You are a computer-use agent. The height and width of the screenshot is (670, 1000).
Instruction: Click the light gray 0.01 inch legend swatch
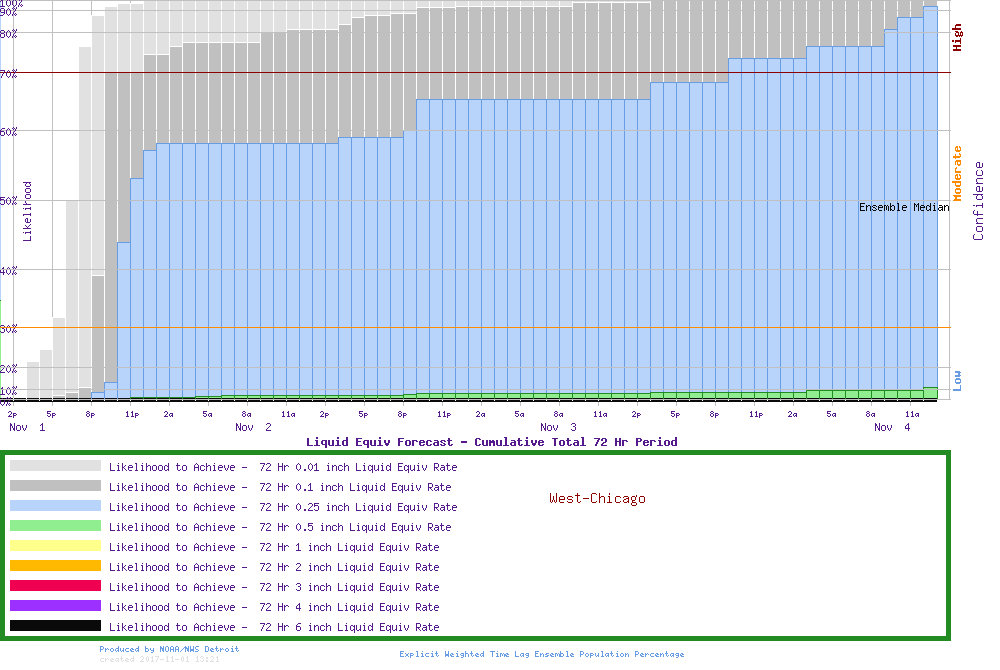(x=55, y=466)
